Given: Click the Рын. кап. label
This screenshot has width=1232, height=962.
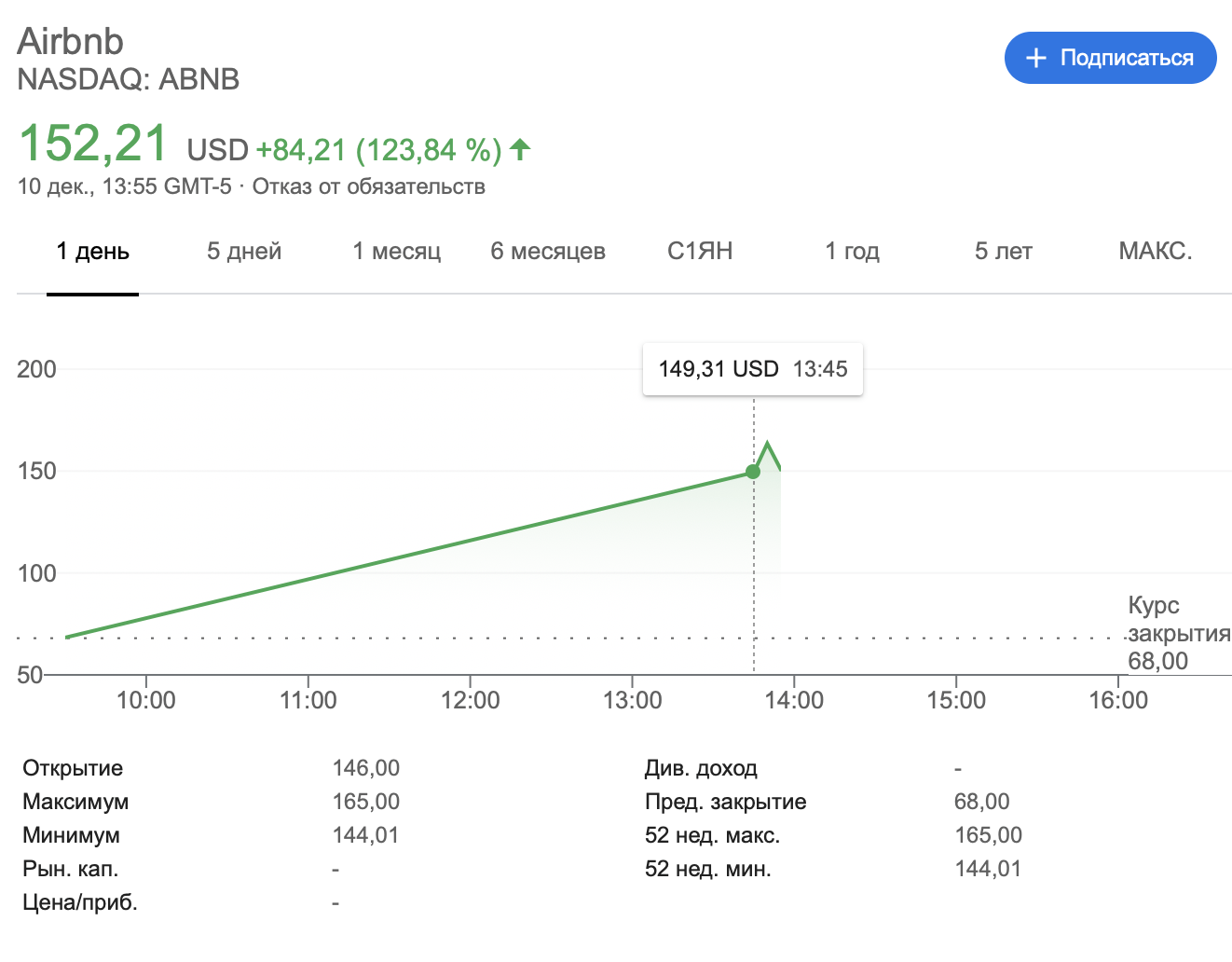Looking at the screenshot, I should [71, 869].
